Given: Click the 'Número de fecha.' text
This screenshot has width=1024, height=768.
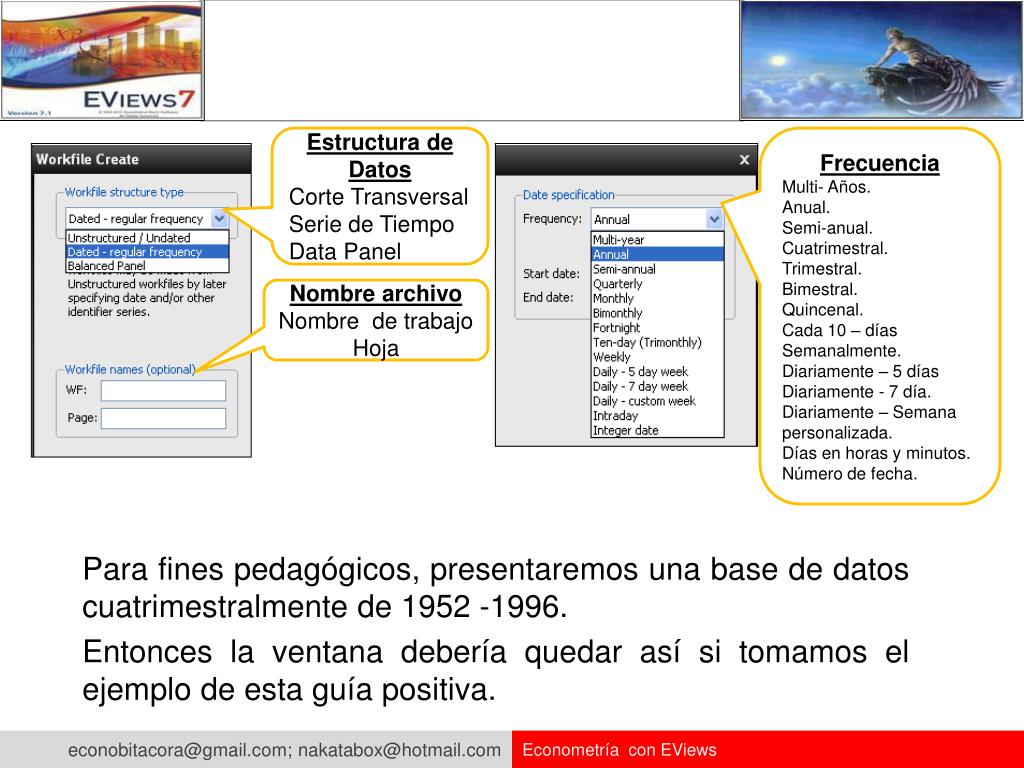Looking at the screenshot, I should (850, 474).
